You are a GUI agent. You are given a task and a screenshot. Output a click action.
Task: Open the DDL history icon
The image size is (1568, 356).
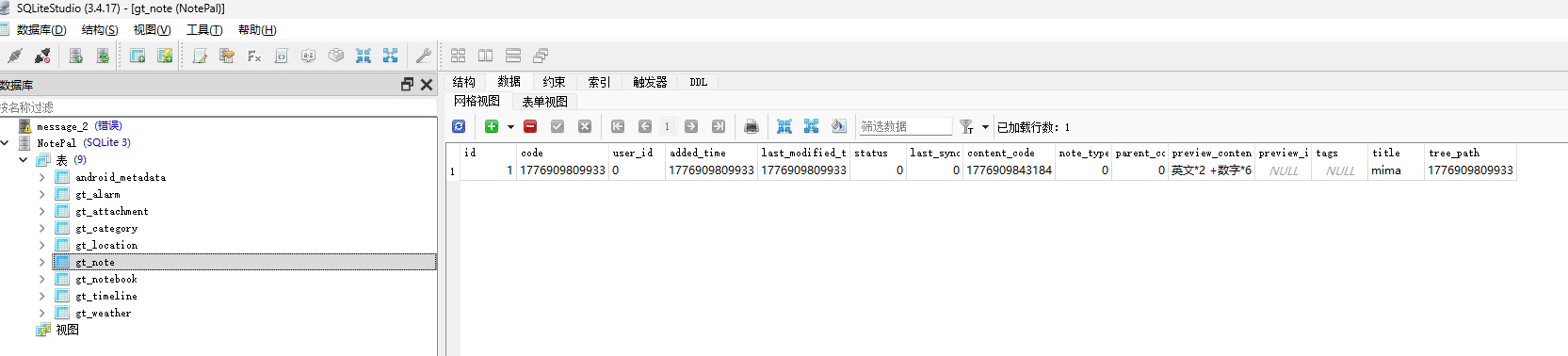227,56
